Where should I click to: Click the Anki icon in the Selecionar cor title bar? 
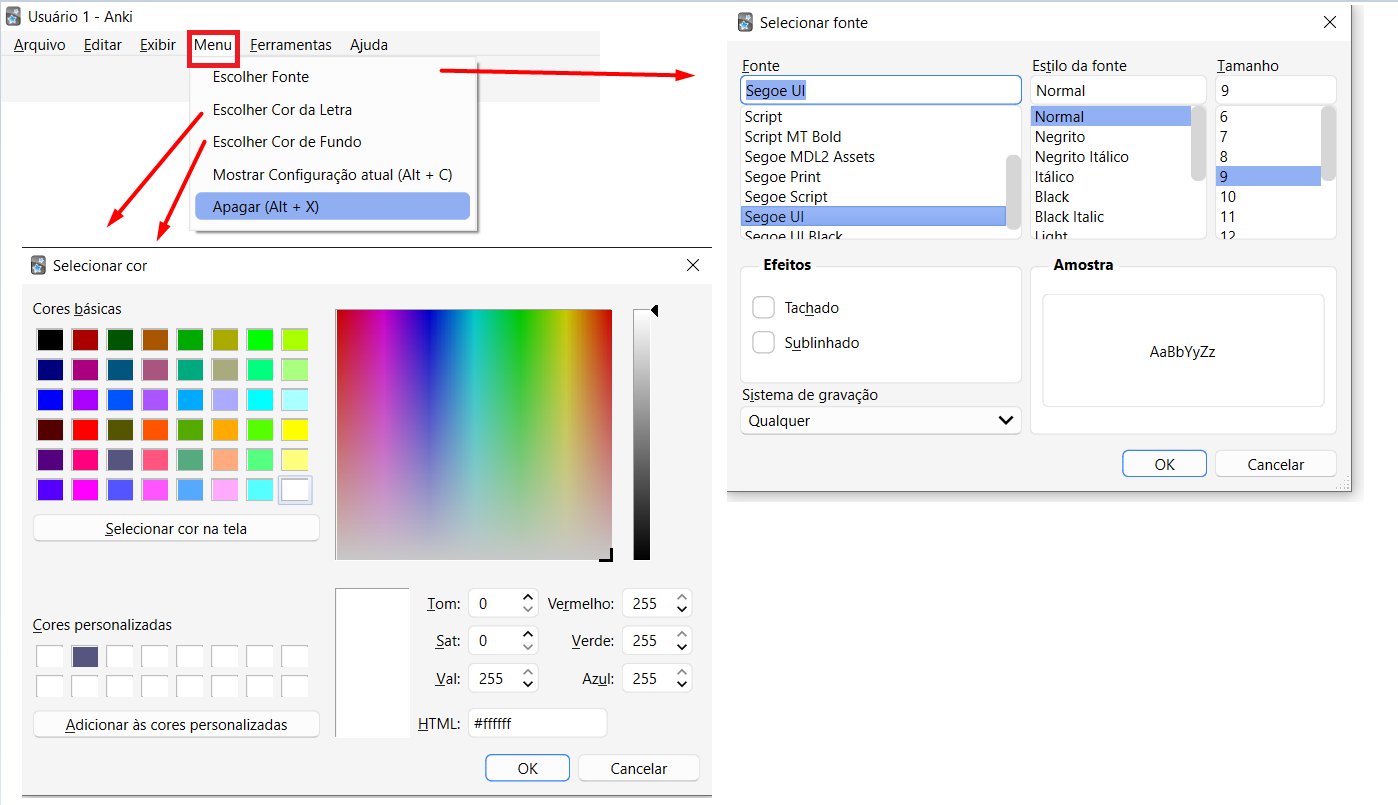pyautogui.click(x=39, y=265)
